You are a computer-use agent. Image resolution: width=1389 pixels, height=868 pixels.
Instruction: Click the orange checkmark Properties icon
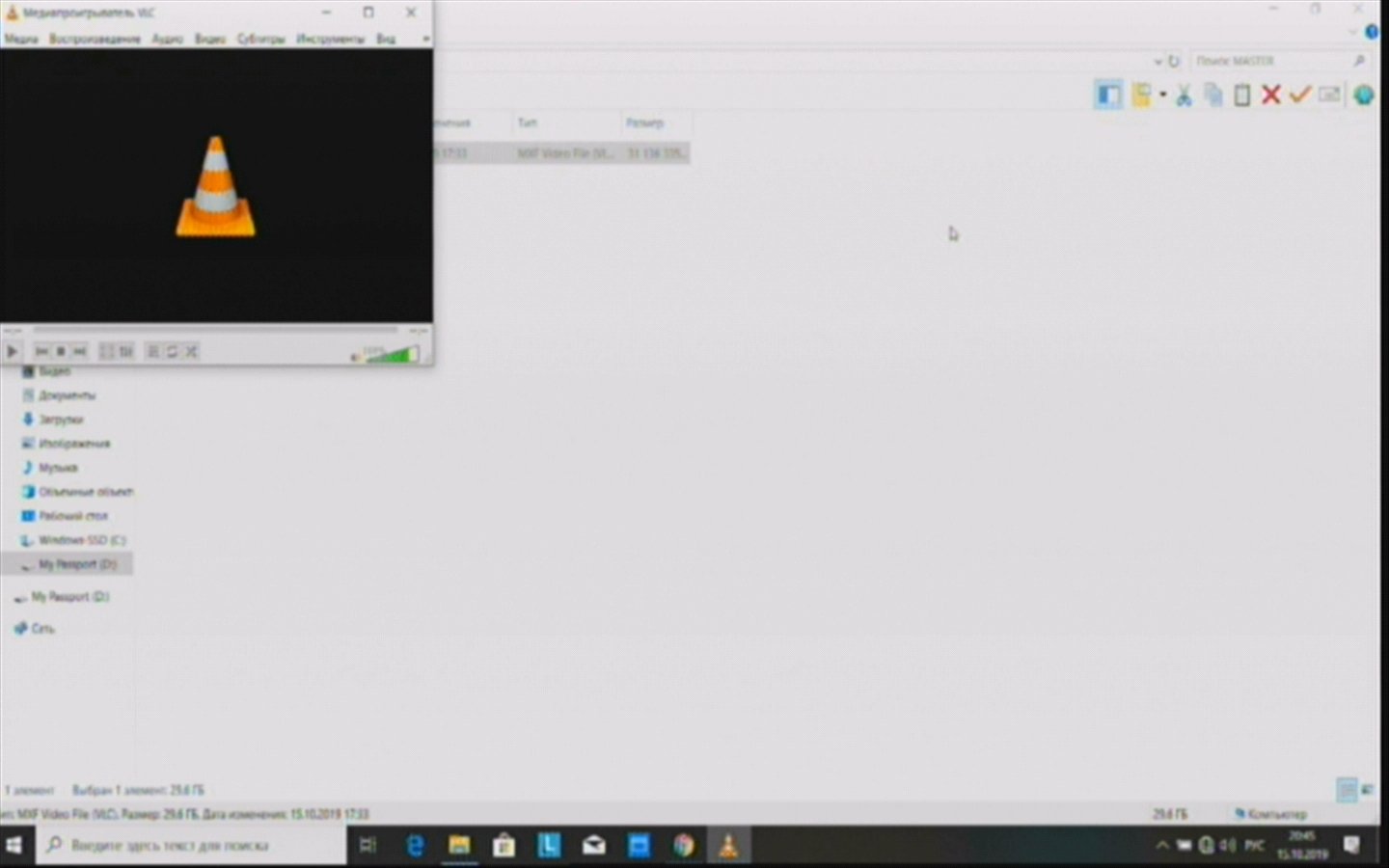click(x=1300, y=95)
